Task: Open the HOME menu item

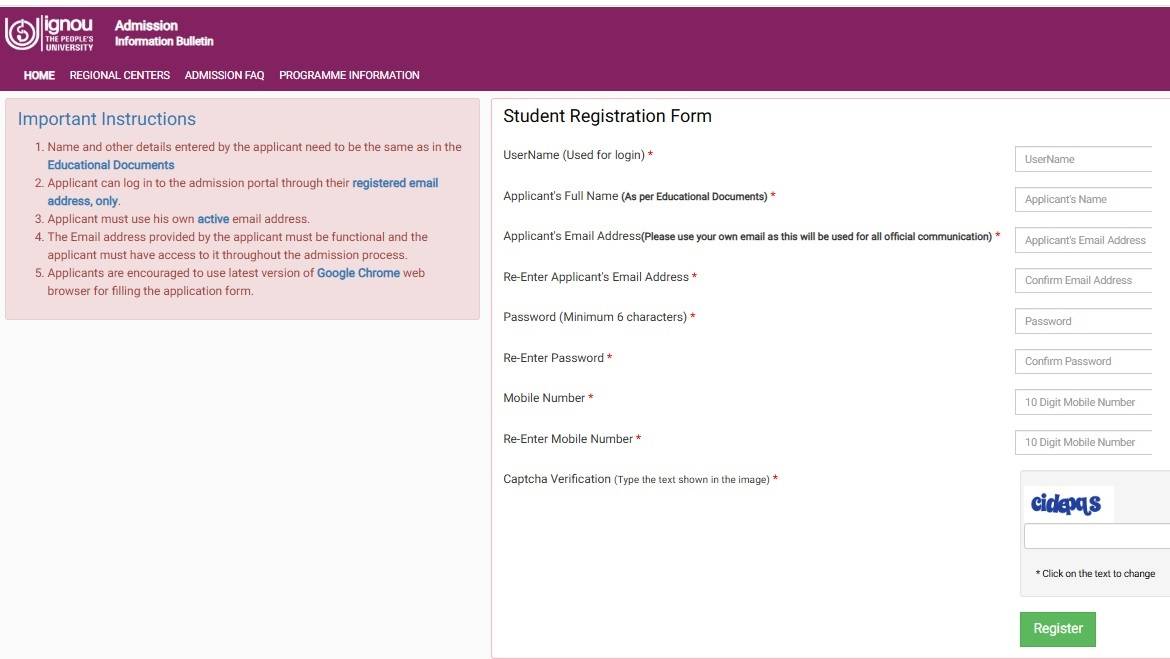Action: point(39,75)
